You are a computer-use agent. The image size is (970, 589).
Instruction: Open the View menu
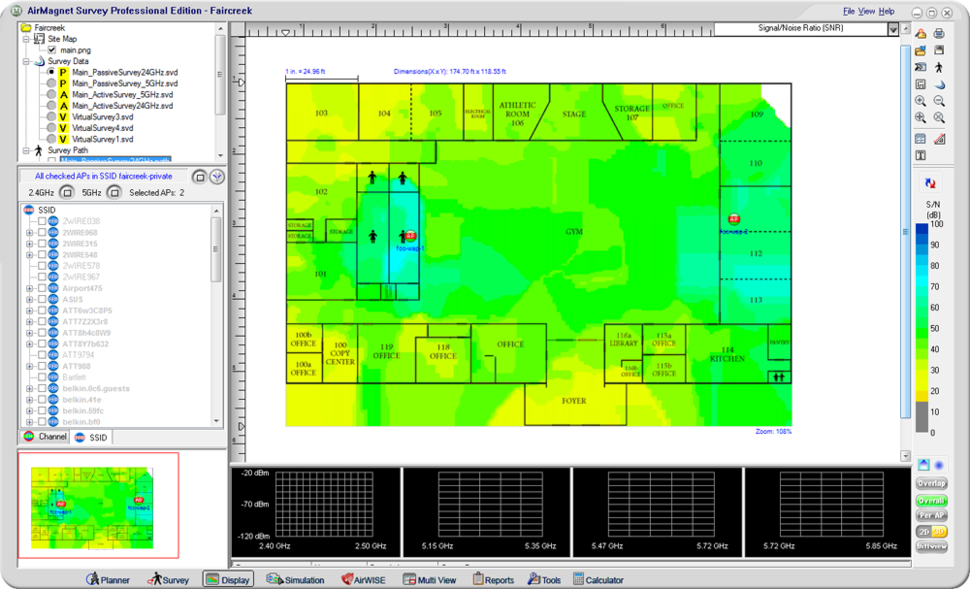click(867, 11)
